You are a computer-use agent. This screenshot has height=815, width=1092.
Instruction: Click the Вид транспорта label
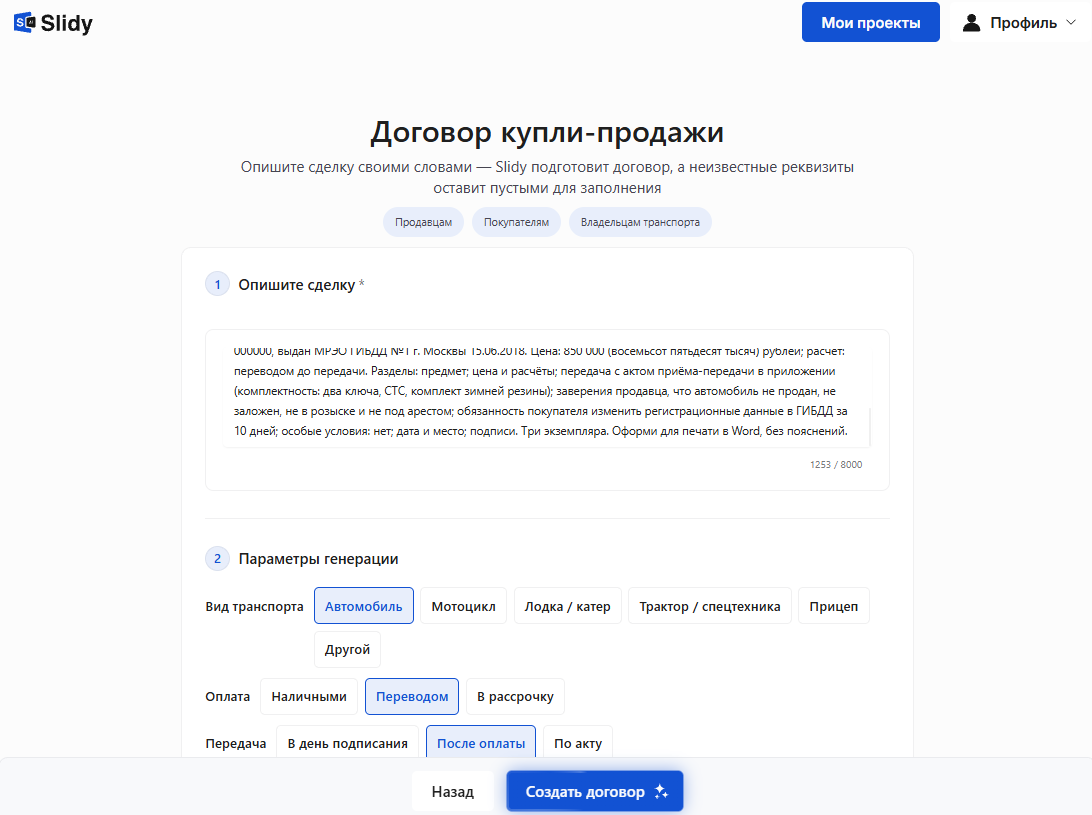click(254, 606)
